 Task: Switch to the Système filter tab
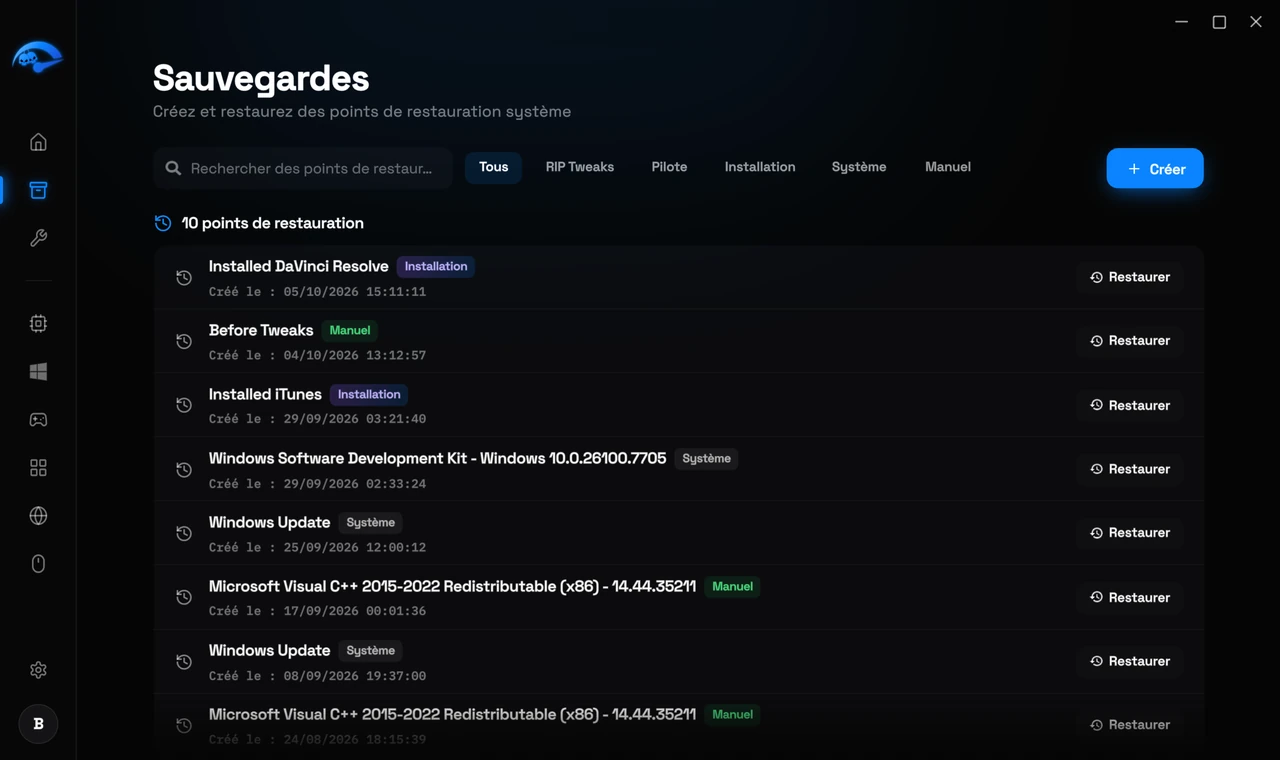[x=859, y=167]
